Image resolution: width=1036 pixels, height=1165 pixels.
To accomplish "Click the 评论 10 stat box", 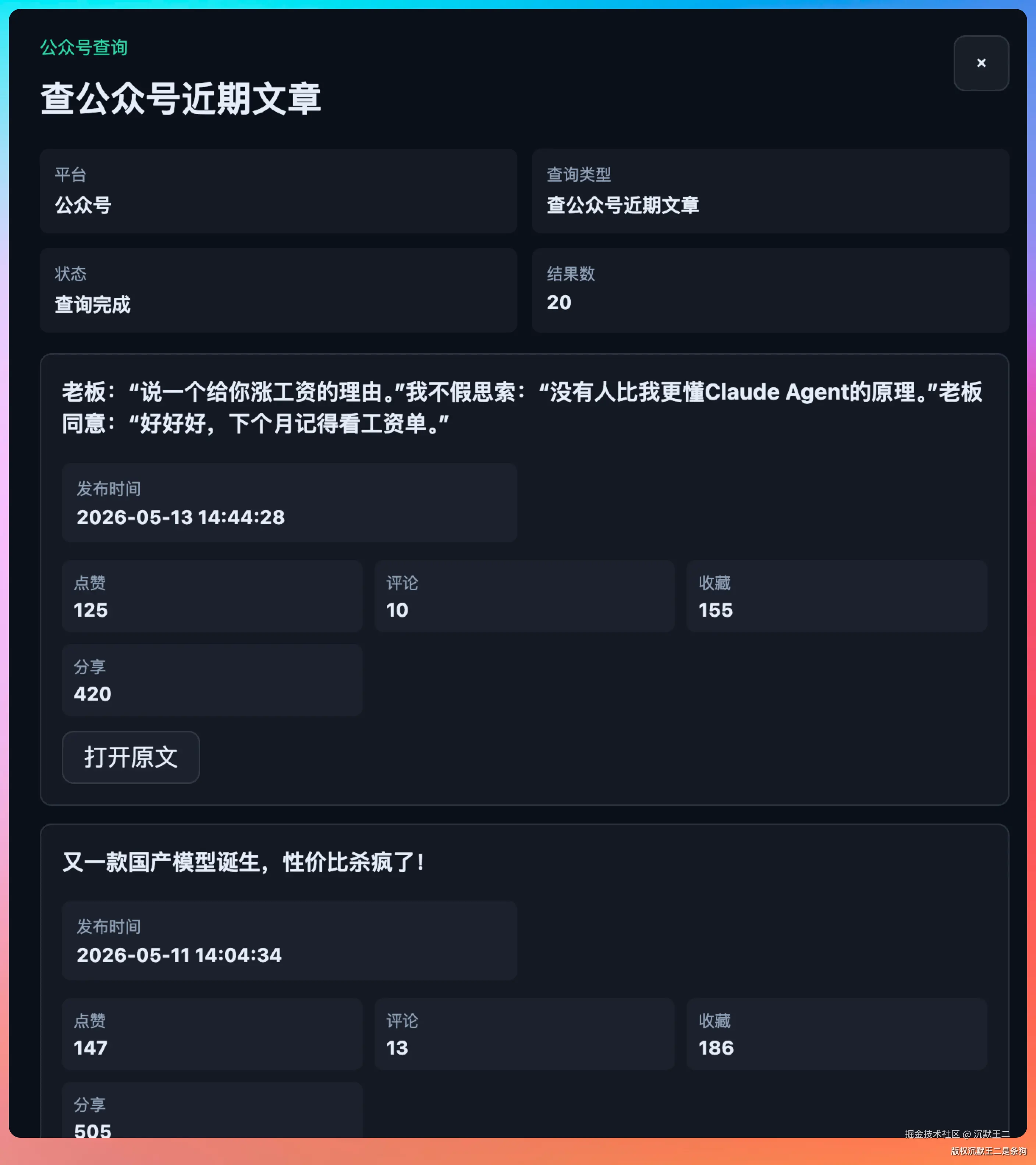I will 524,596.
